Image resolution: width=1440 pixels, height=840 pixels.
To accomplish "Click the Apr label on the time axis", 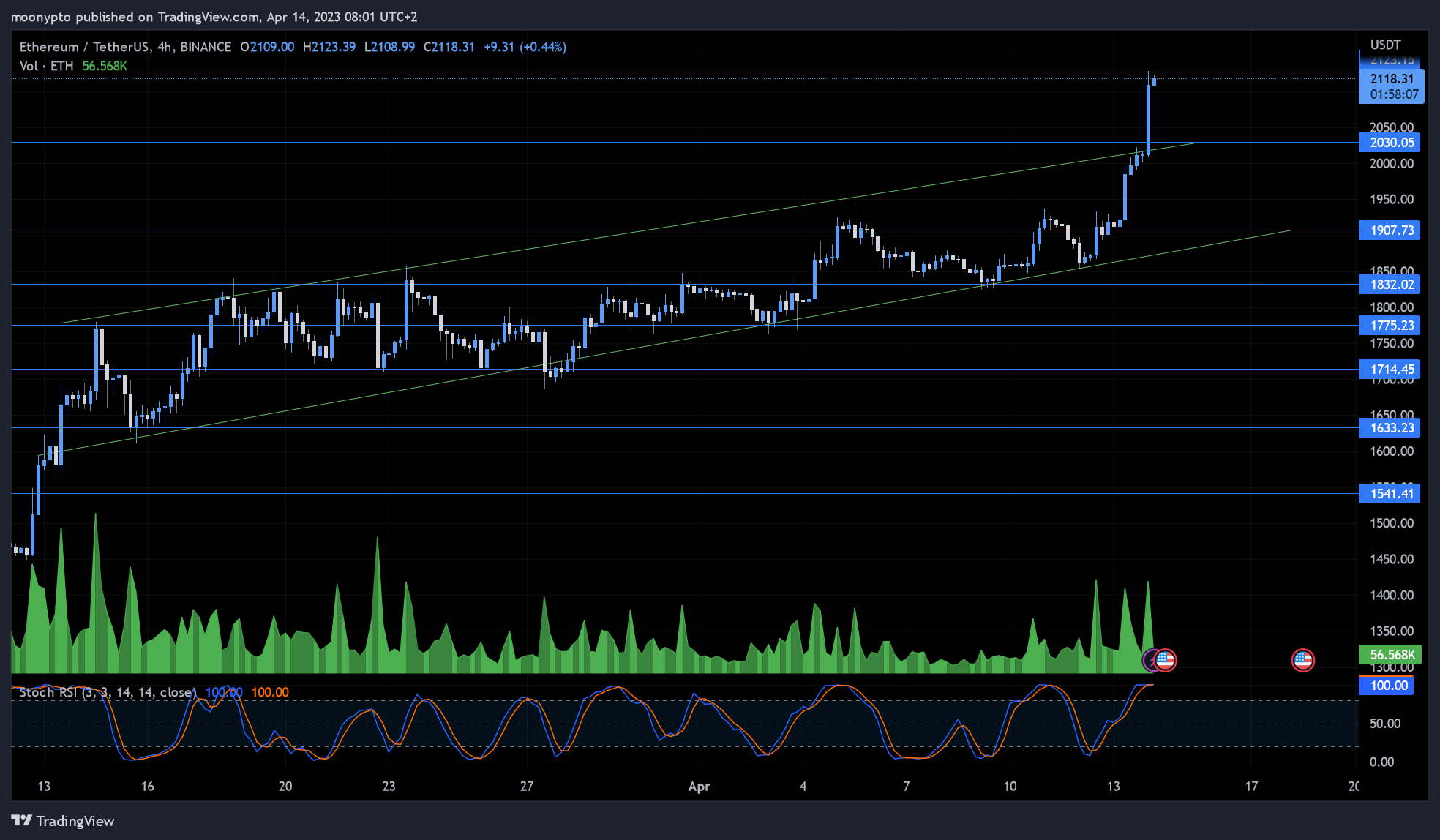I will pyautogui.click(x=699, y=787).
